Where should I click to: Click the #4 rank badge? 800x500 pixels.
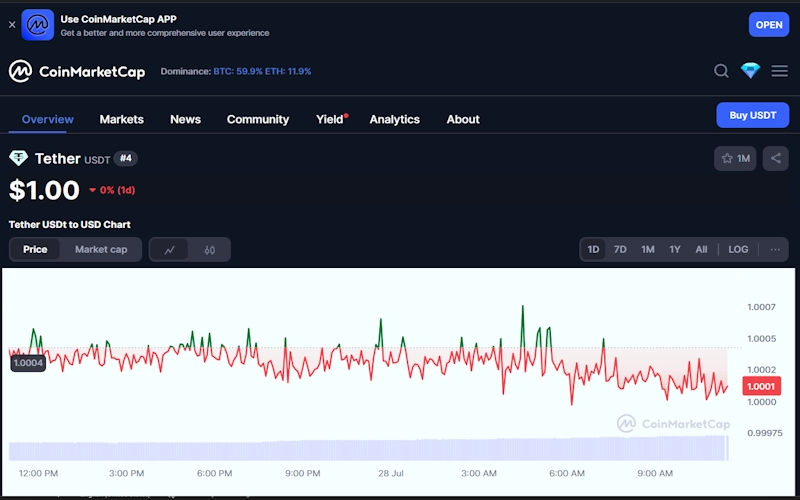(126, 159)
